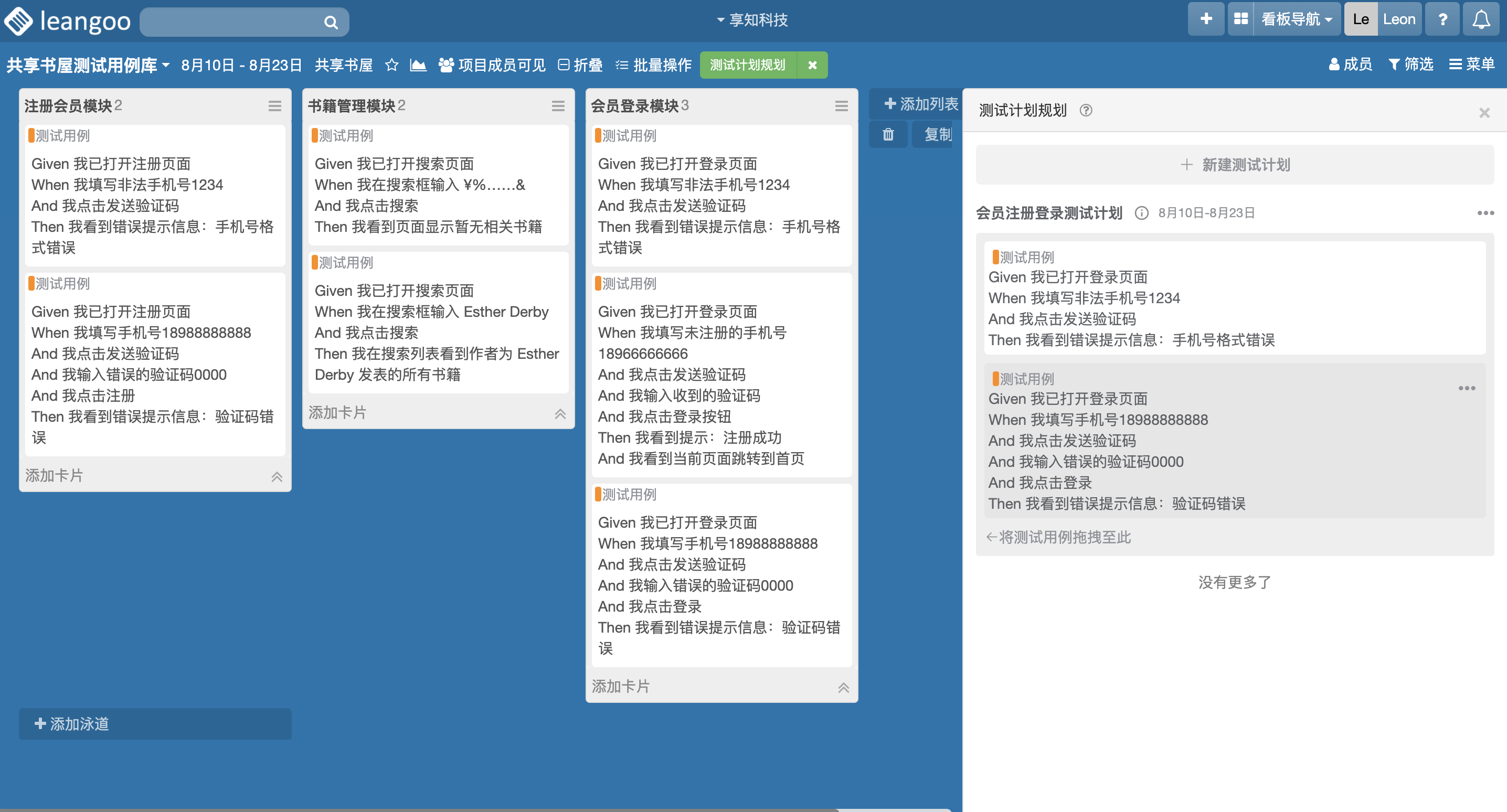1507x812 pixels.
Task: Turn off the 测试计划规划 green tag
Action: [812, 65]
